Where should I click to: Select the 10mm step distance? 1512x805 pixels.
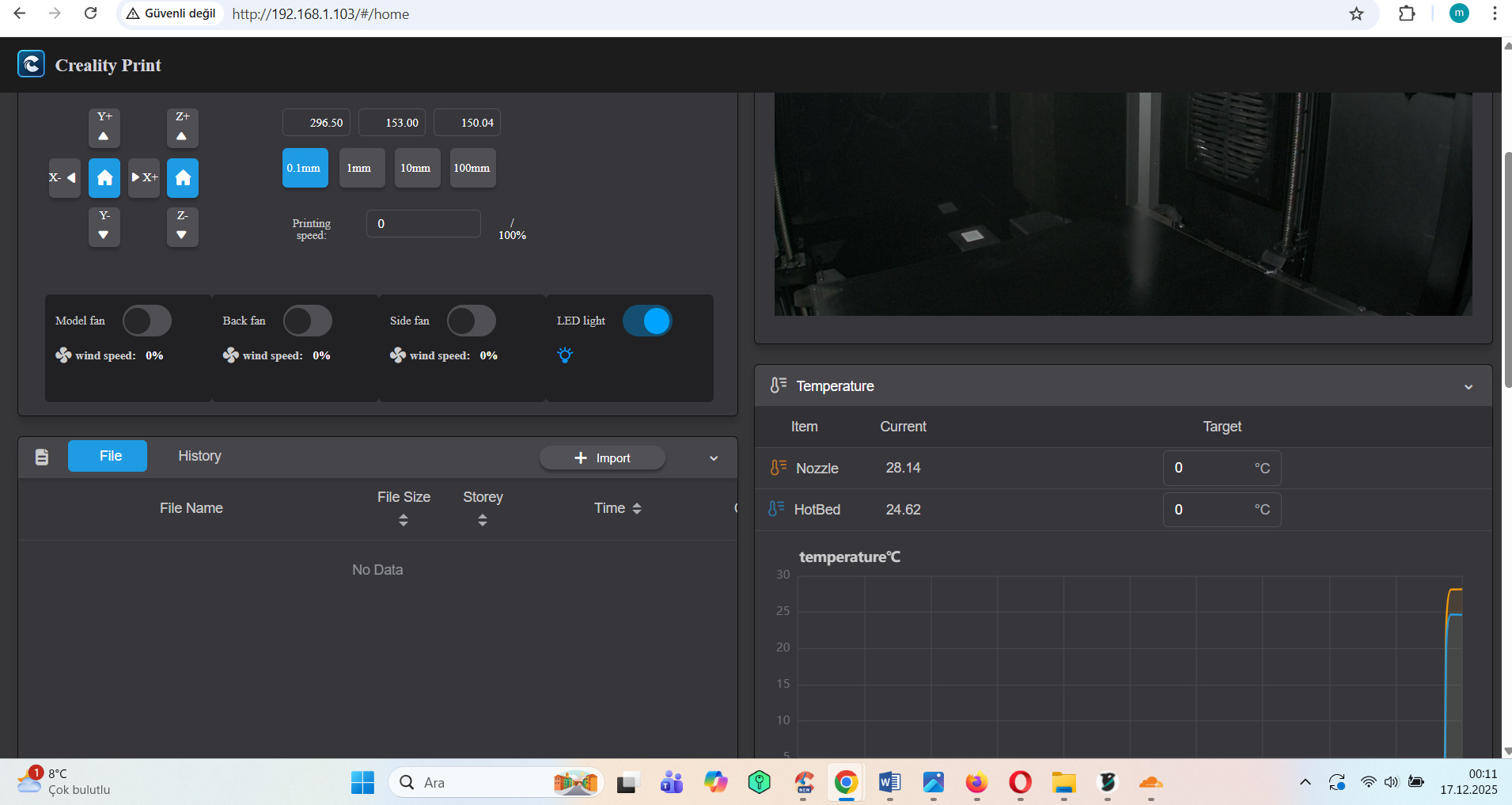(416, 168)
